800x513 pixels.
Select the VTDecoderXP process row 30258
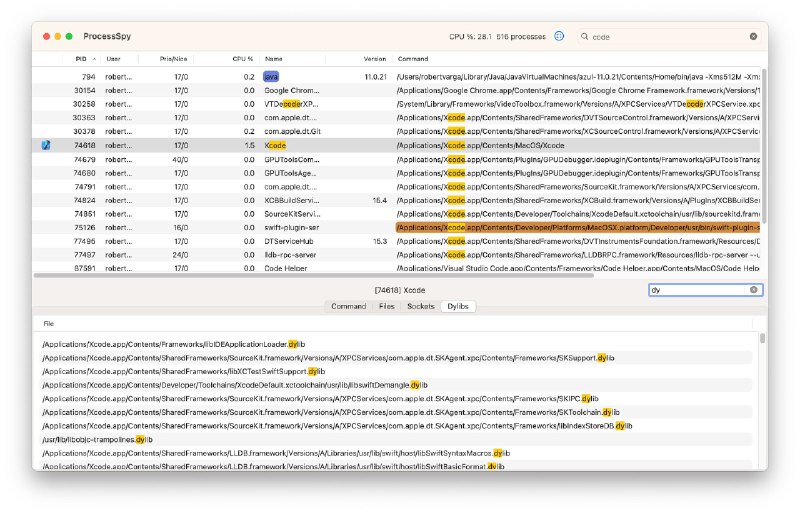397,104
